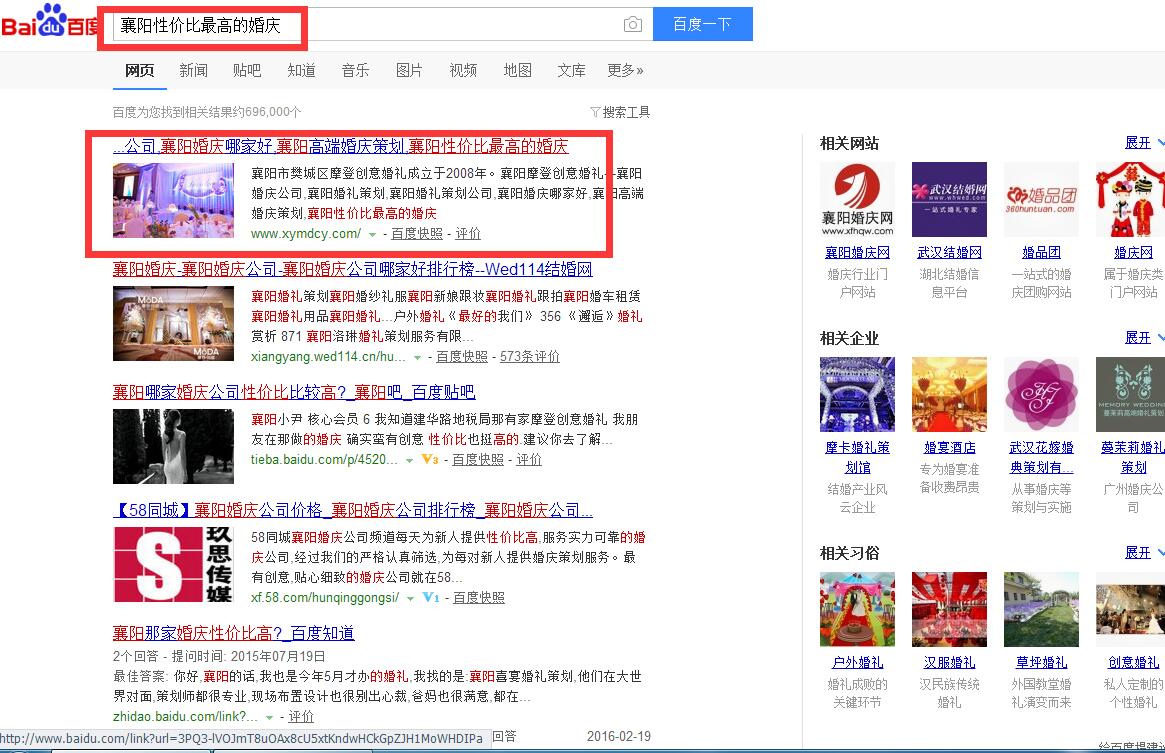Click the tieba result thumbnail of the bride
This screenshot has width=1165, height=753.
173,446
